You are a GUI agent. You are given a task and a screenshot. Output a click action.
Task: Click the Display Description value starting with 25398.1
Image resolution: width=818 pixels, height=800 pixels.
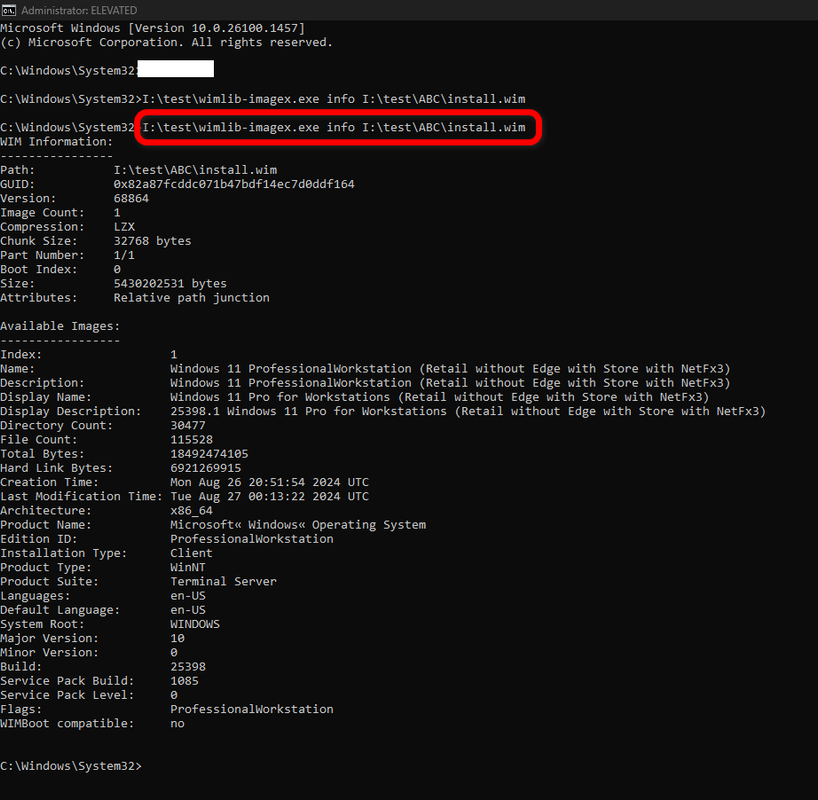(x=468, y=411)
